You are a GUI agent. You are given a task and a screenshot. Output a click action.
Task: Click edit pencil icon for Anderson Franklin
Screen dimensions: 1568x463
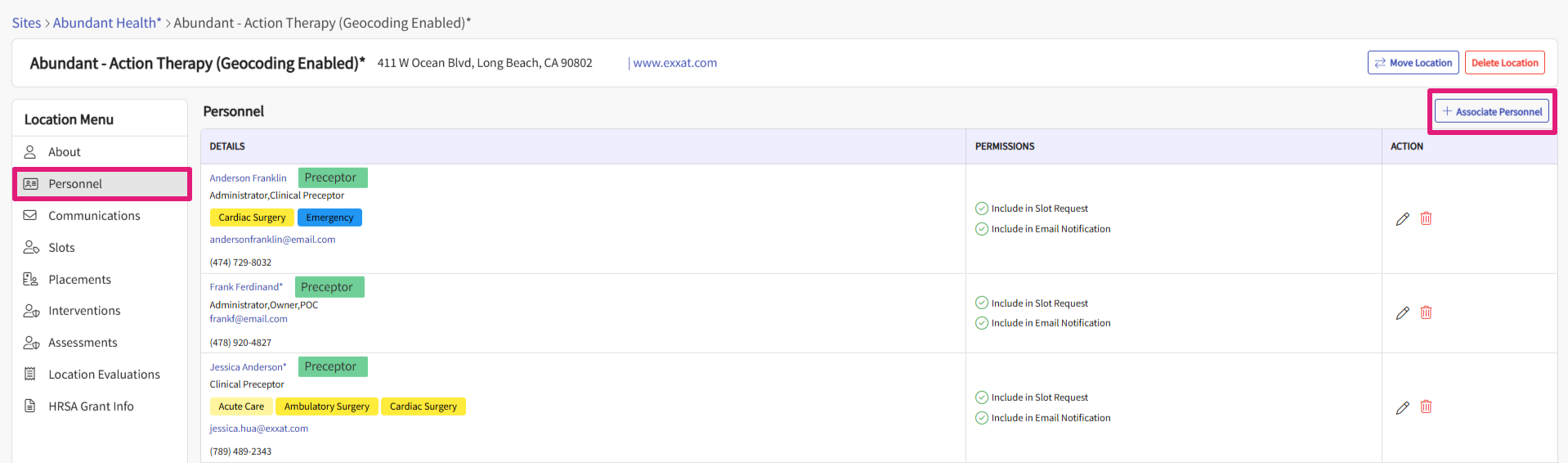[1402, 219]
